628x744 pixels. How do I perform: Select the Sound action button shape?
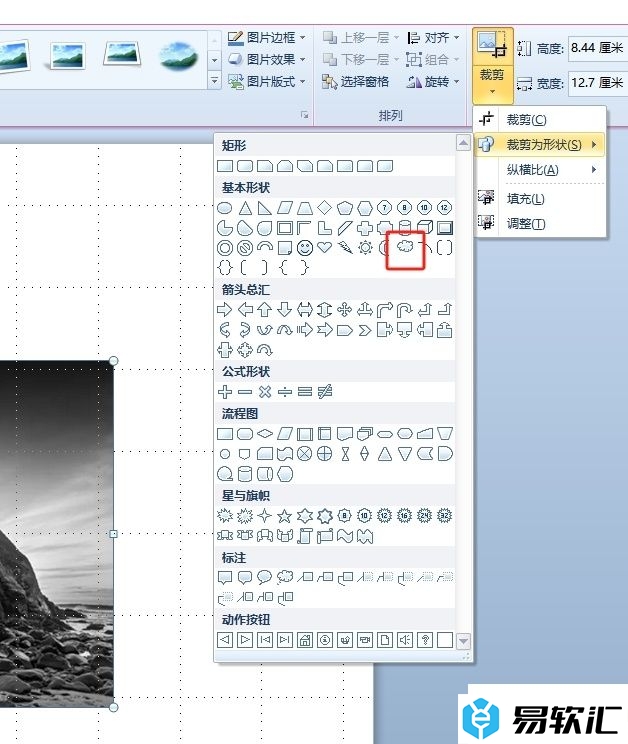click(405, 640)
